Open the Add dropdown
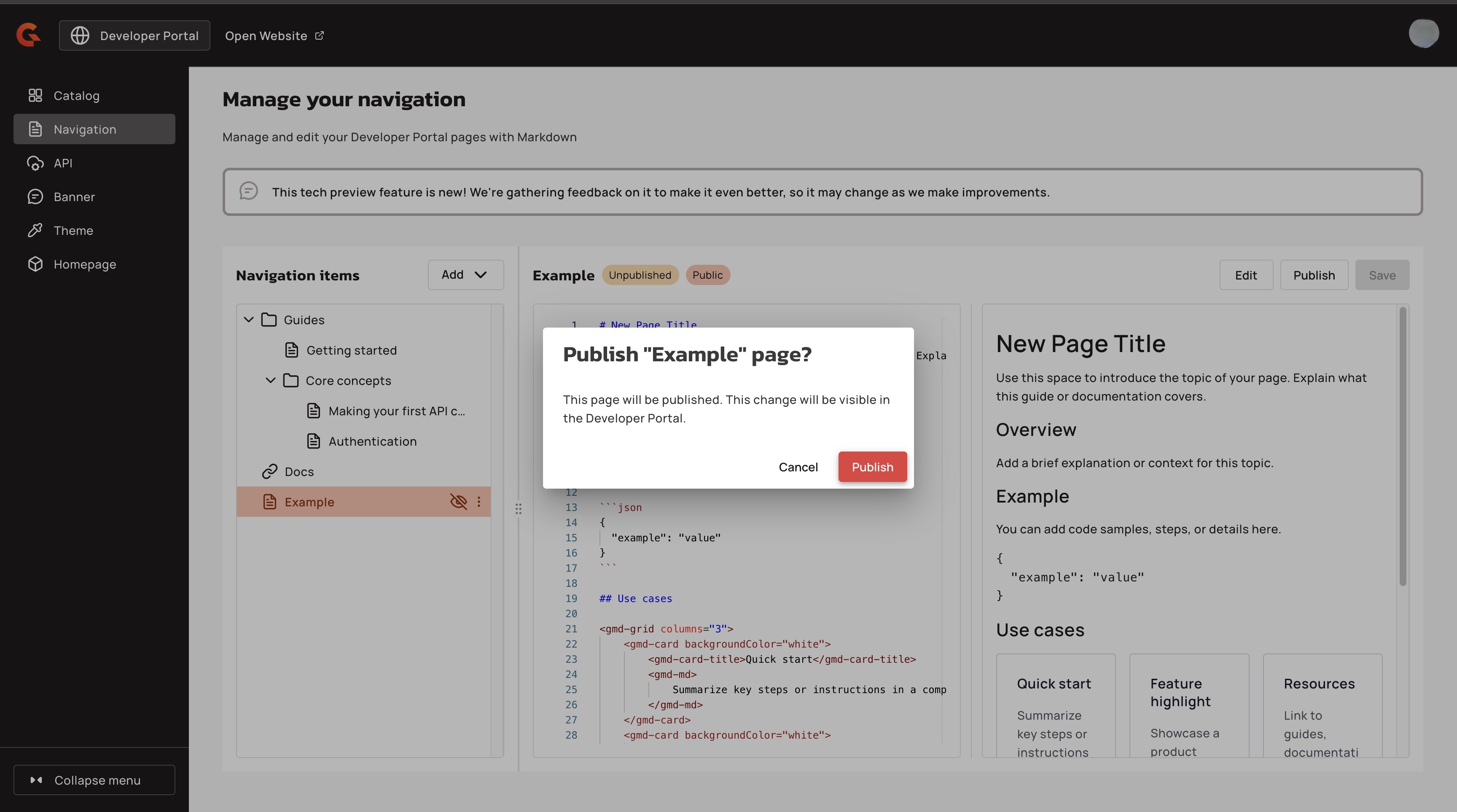The height and width of the screenshot is (812, 1457). pos(465,275)
